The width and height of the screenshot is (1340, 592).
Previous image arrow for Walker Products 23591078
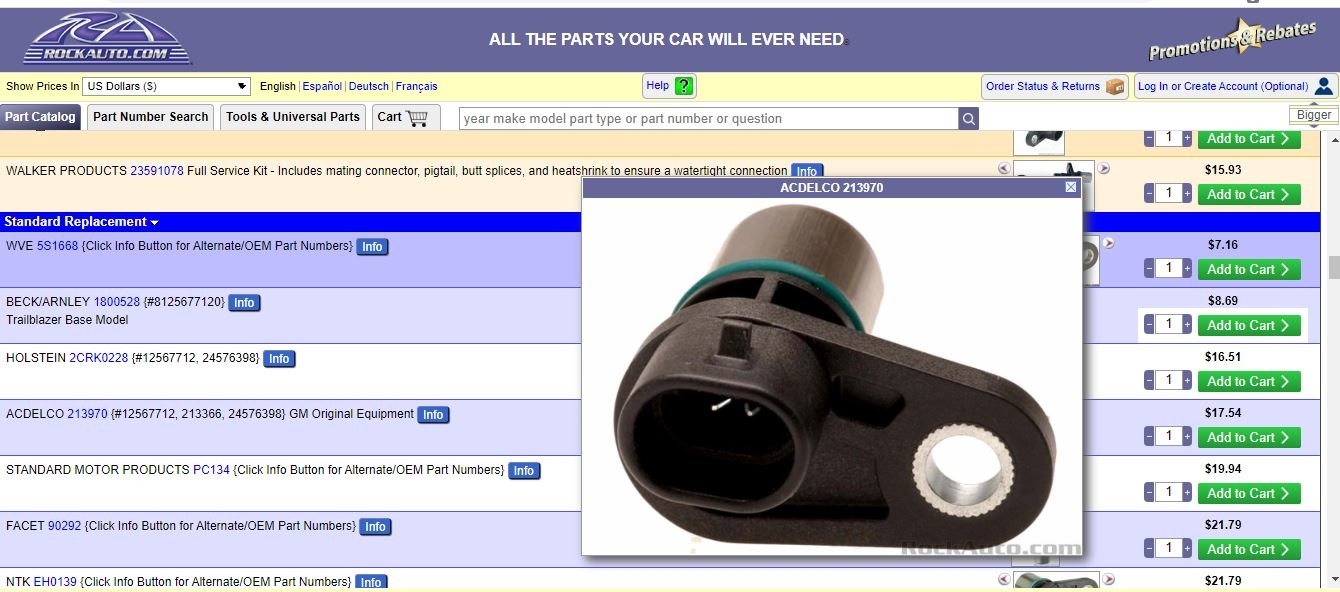coord(1004,168)
